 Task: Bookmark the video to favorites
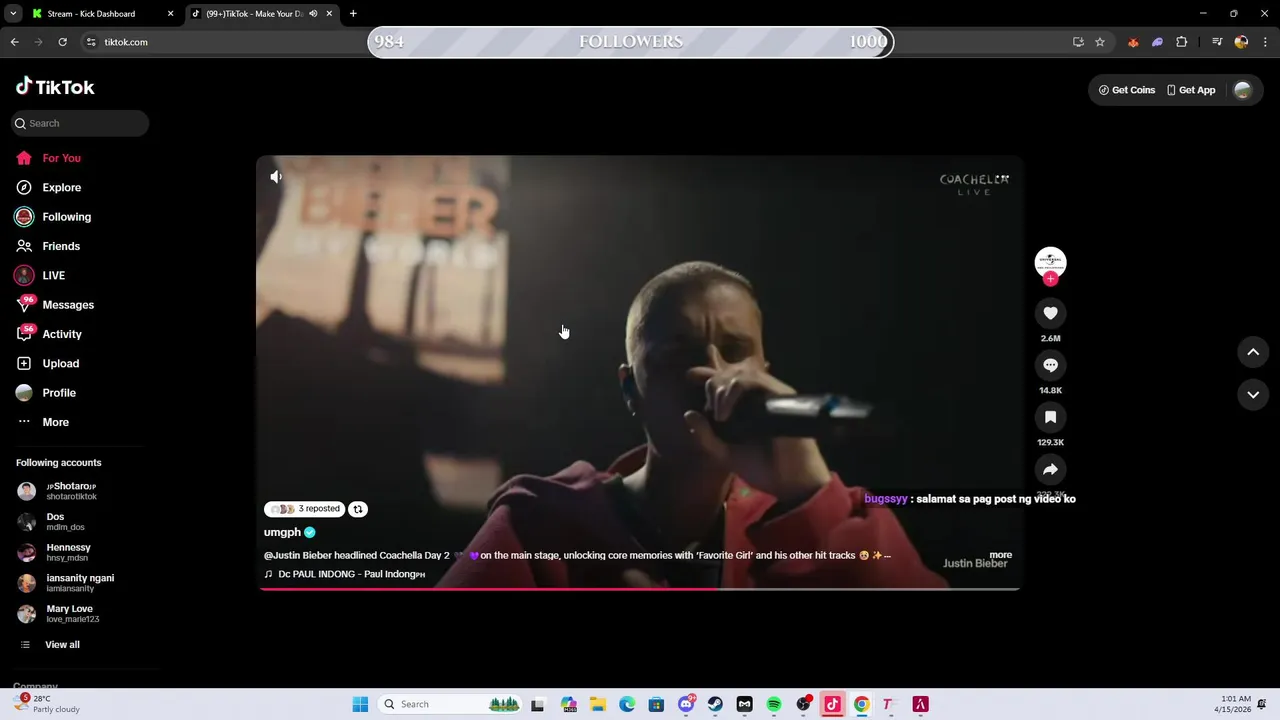(1050, 417)
